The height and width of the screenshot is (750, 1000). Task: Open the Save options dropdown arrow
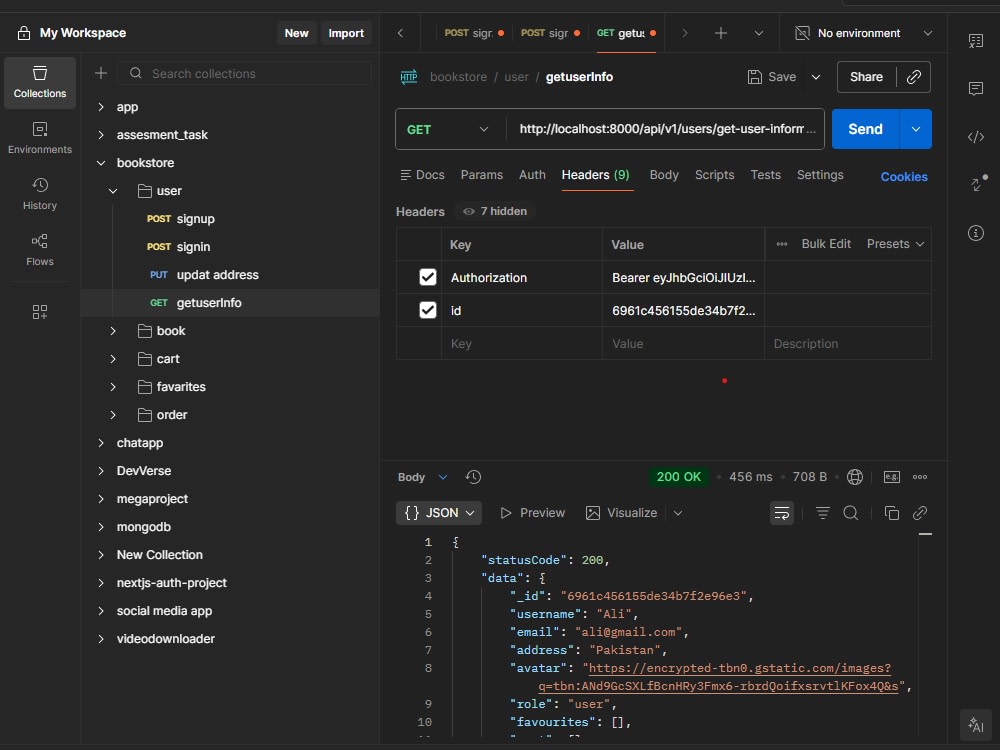click(x=816, y=77)
